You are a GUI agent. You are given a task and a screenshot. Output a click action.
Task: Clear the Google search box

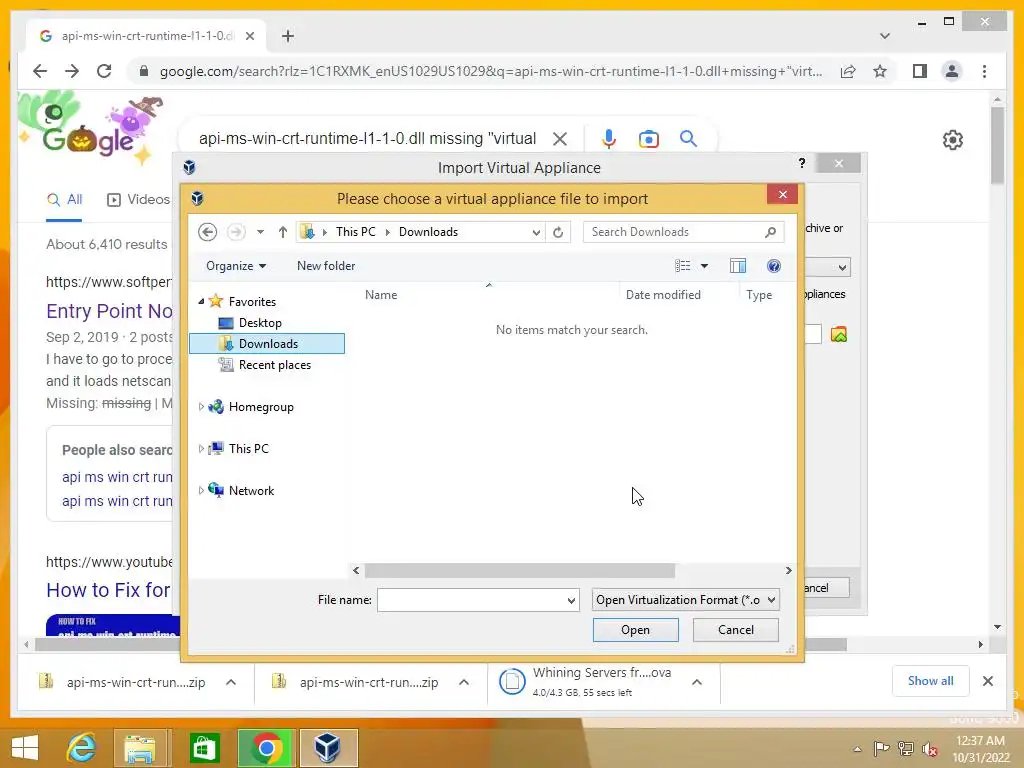coord(560,139)
